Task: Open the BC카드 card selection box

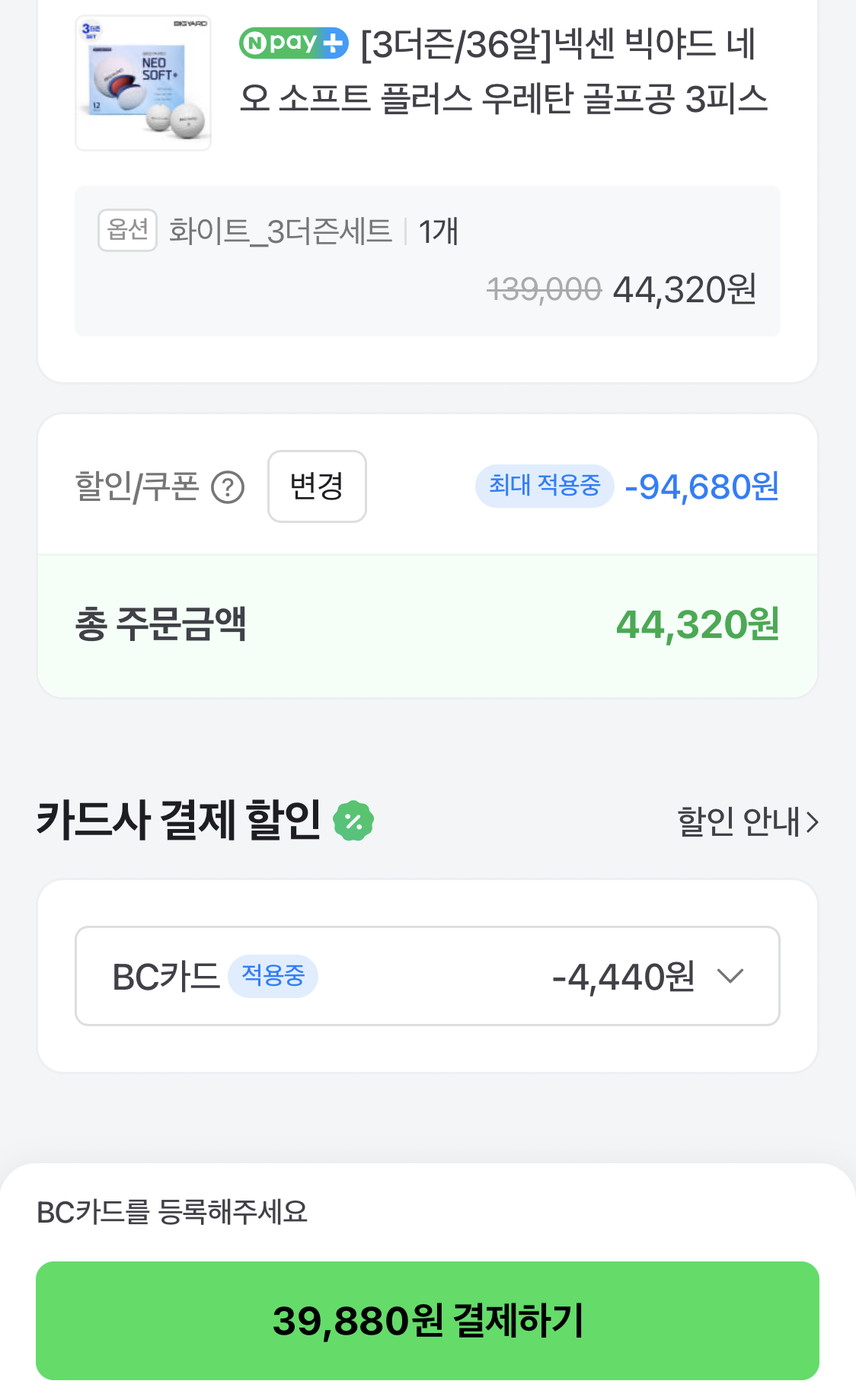Action: (426, 976)
